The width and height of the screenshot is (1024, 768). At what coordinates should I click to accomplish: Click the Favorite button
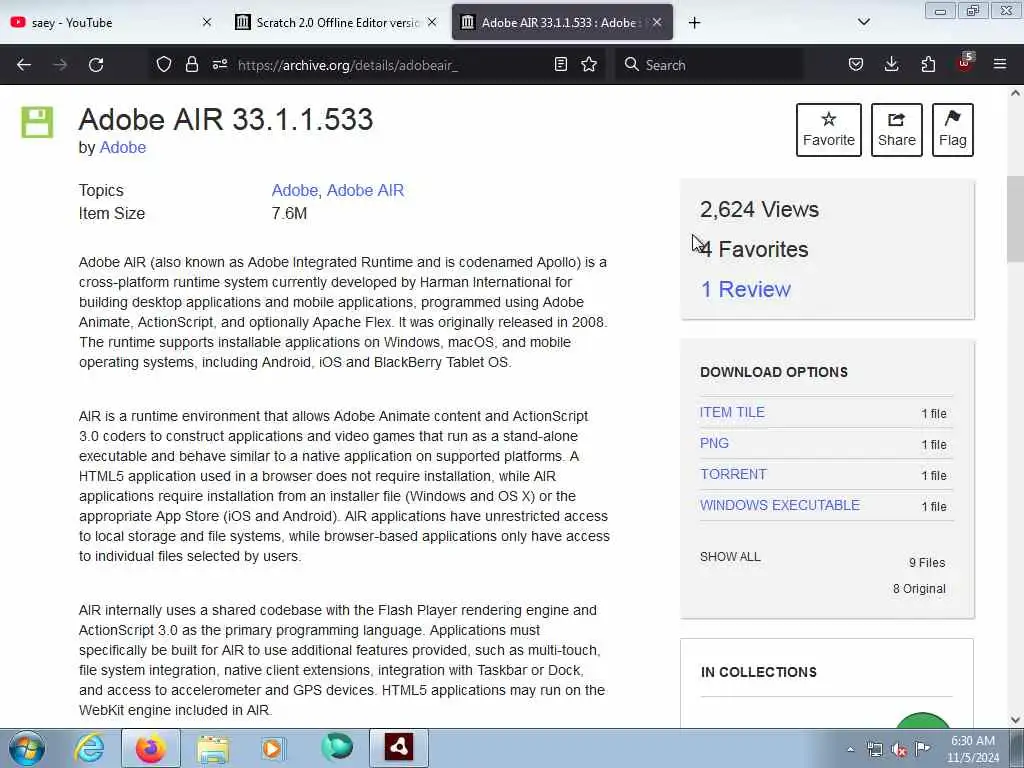829,130
